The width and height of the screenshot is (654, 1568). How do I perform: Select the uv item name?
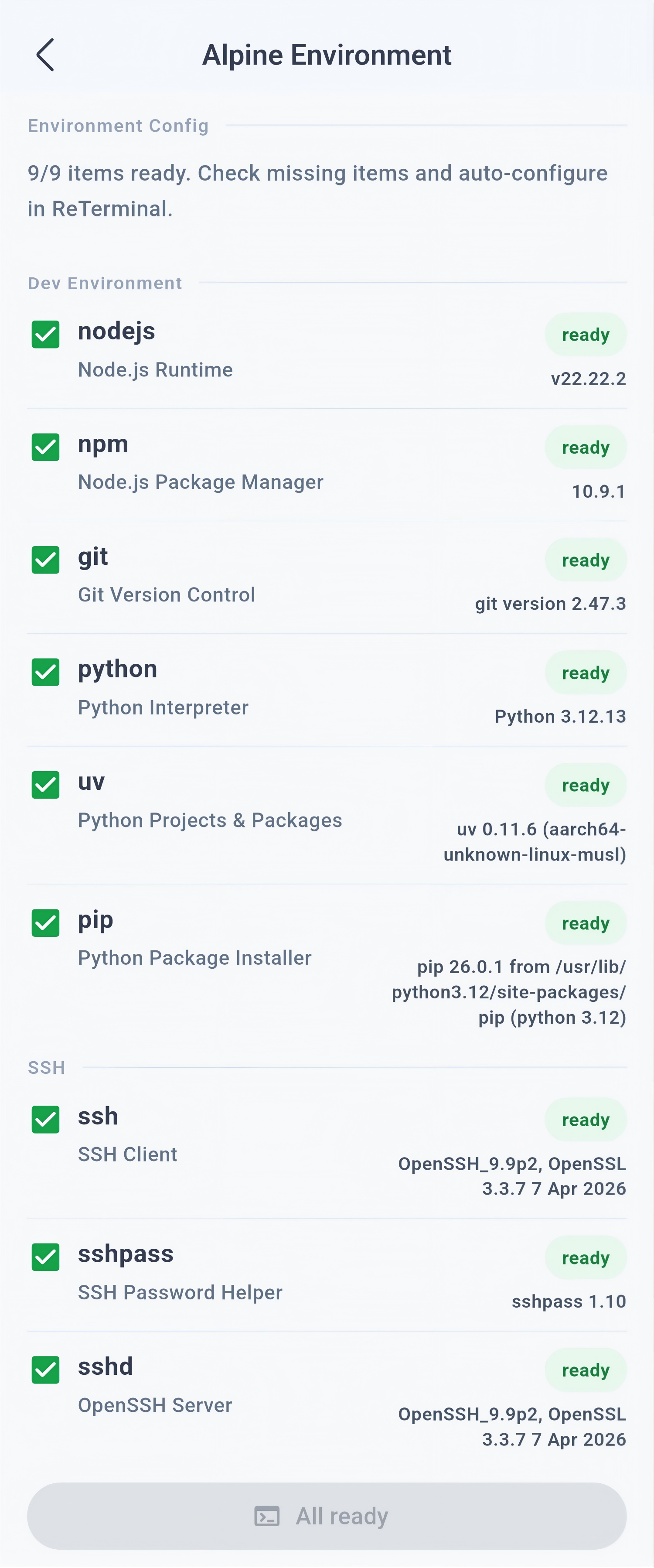91,782
